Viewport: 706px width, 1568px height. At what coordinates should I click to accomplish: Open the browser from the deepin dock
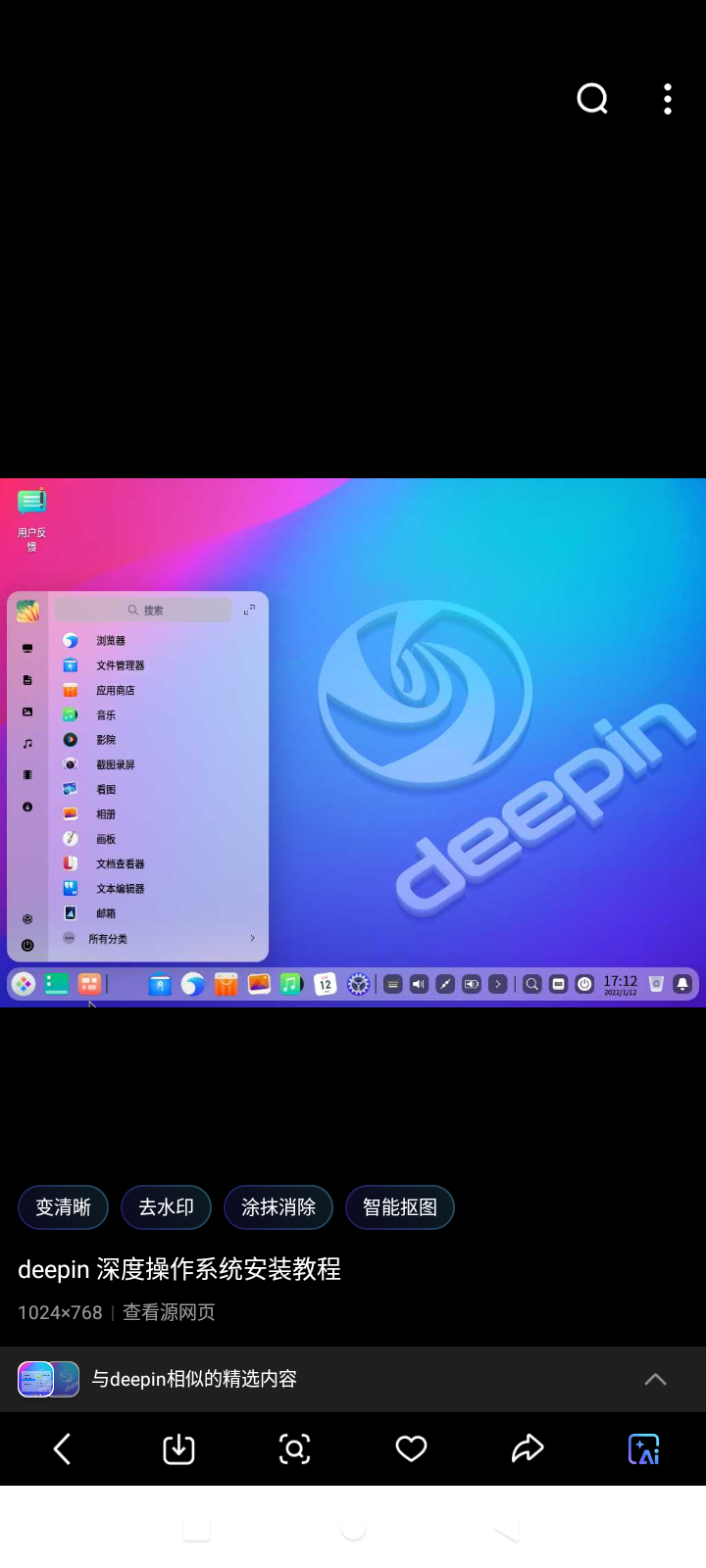(193, 984)
